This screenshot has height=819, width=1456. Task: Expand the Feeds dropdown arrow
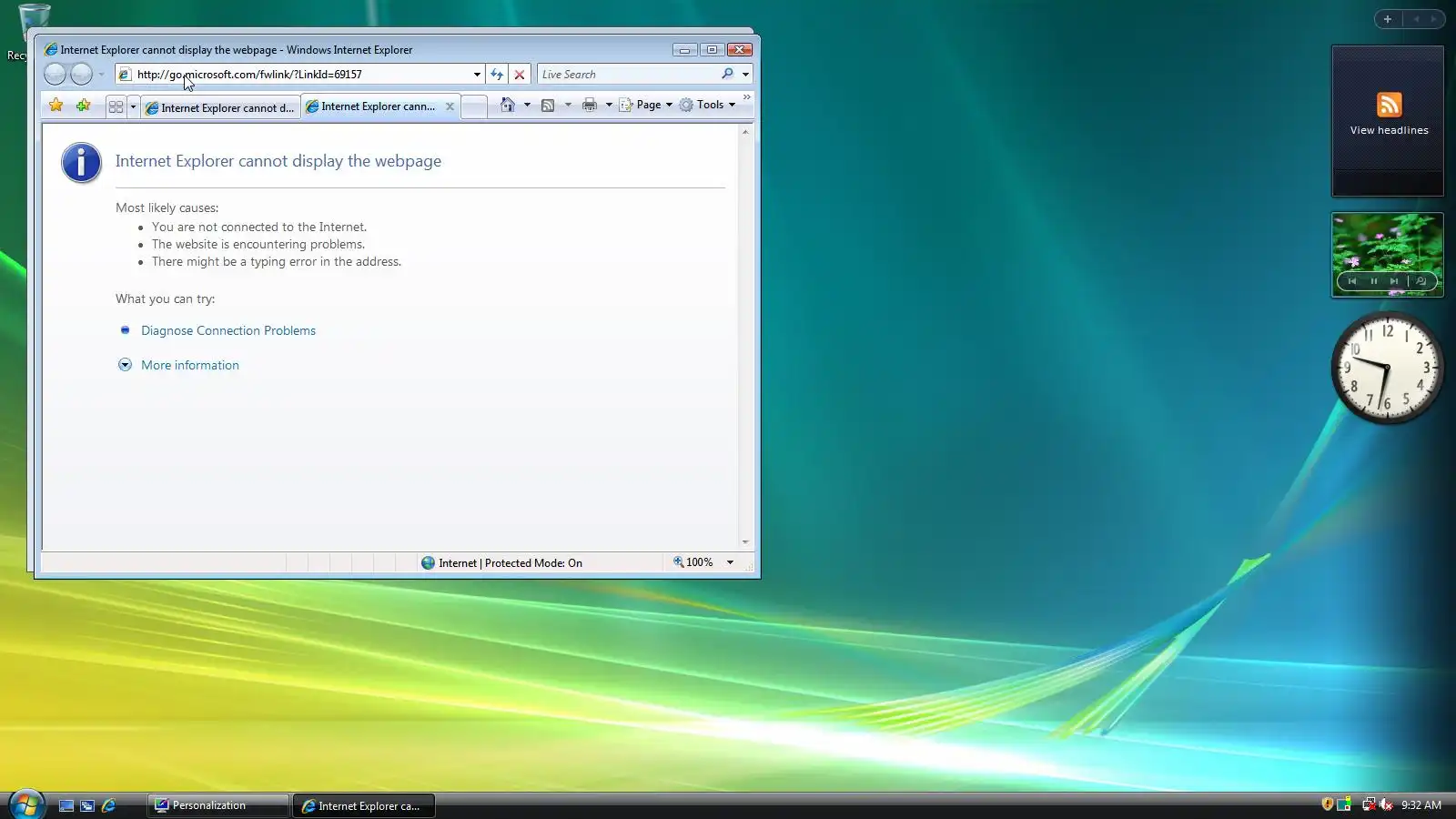pos(568,105)
